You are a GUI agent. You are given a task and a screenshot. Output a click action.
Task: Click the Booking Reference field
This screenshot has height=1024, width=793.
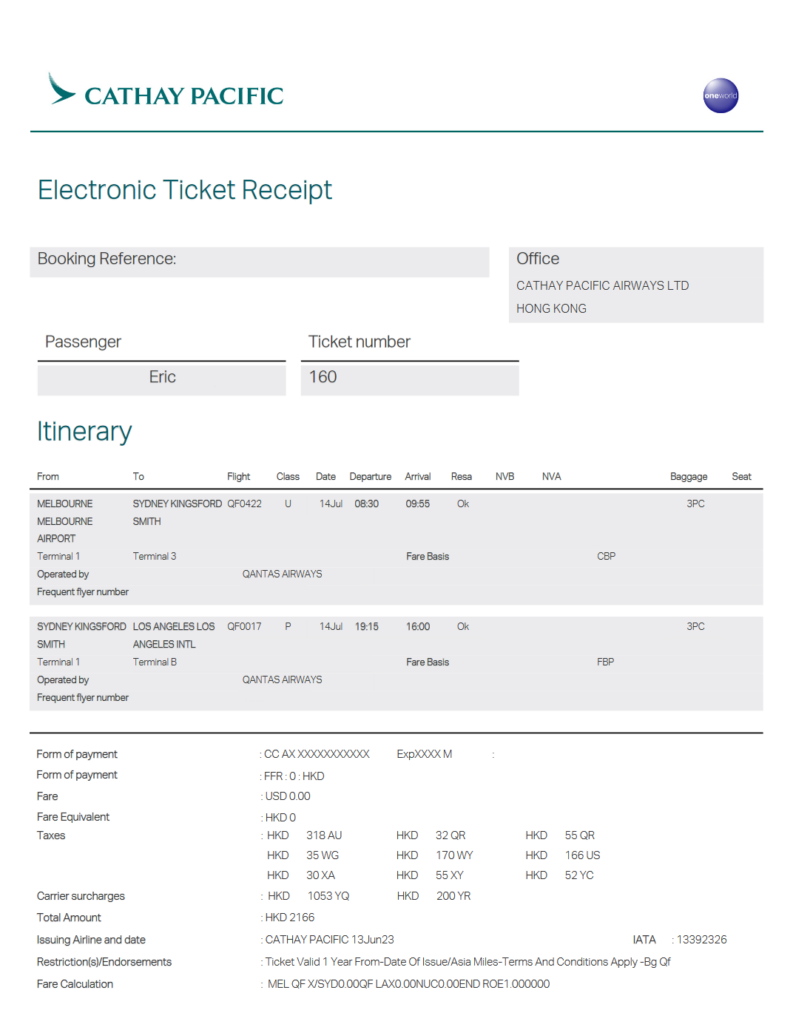[259, 261]
